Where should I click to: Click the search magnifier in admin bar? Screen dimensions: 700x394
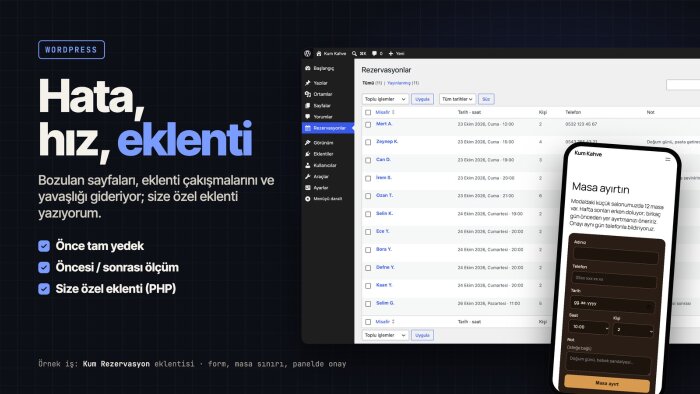tap(354, 54)
